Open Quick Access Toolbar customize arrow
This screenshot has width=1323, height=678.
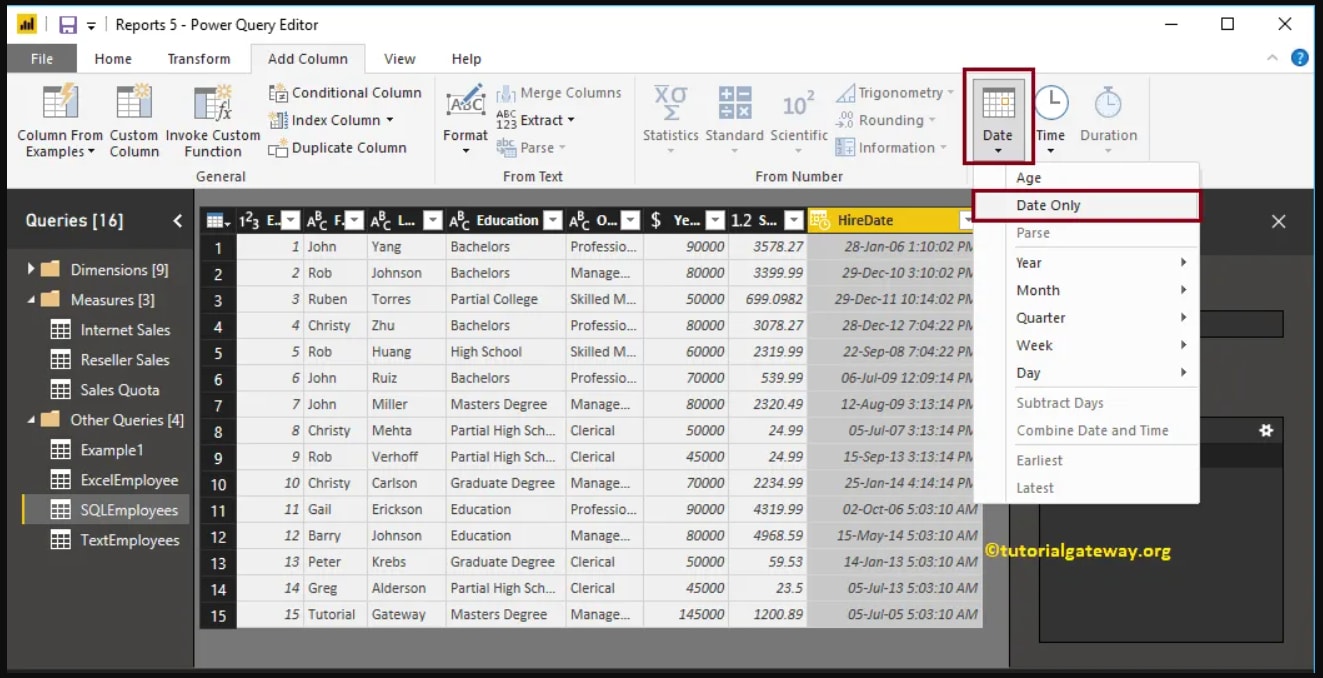pos(91,26)
